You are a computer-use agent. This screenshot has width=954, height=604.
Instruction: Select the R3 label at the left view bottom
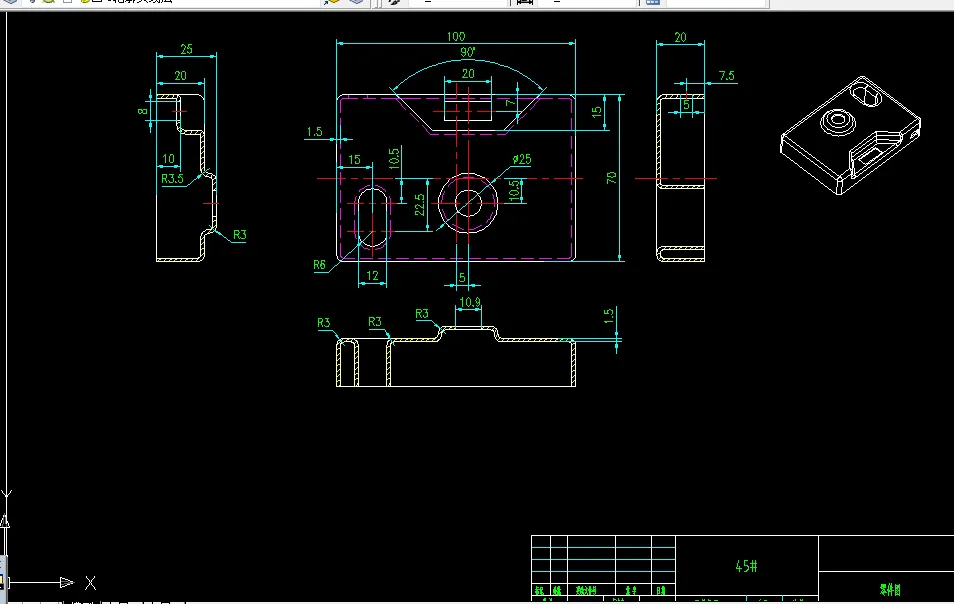point(240,235)
